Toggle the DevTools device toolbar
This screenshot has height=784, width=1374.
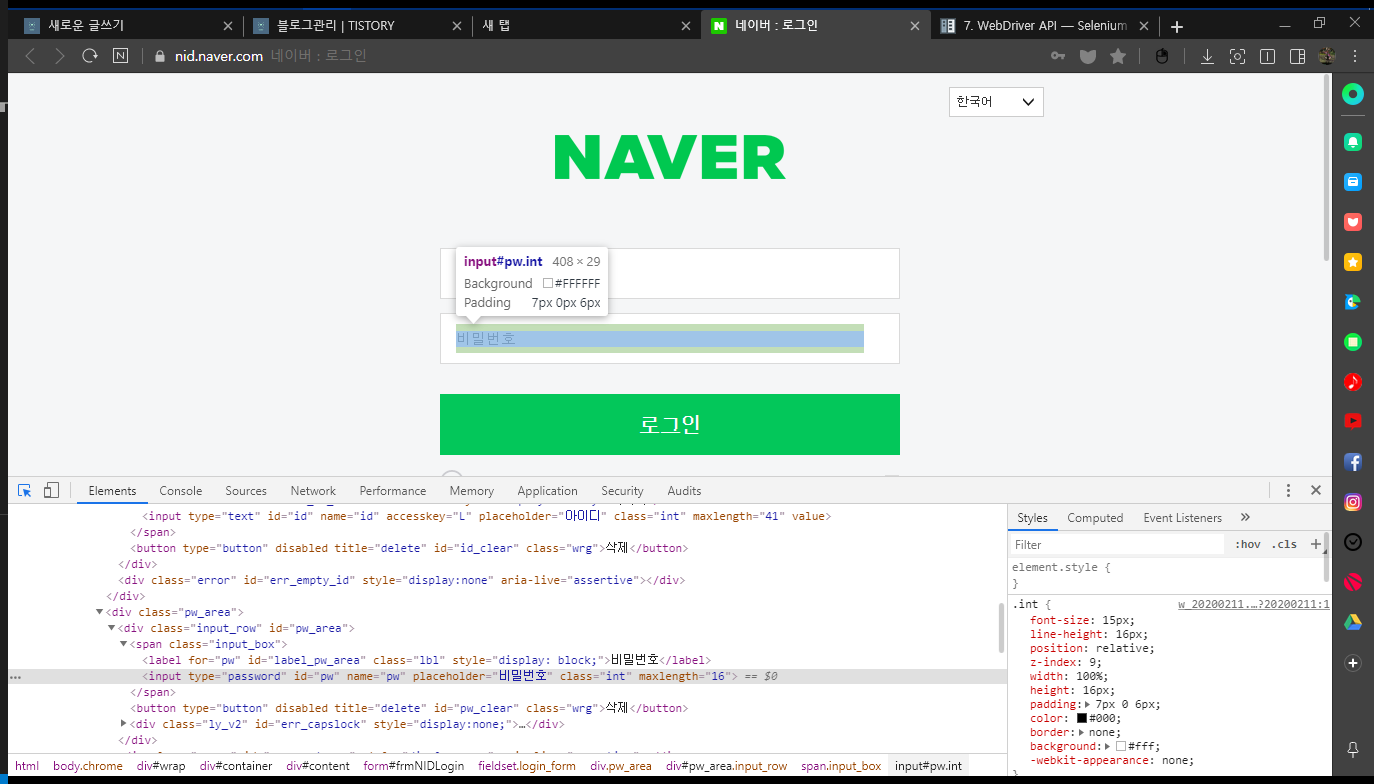coord(51,490)
